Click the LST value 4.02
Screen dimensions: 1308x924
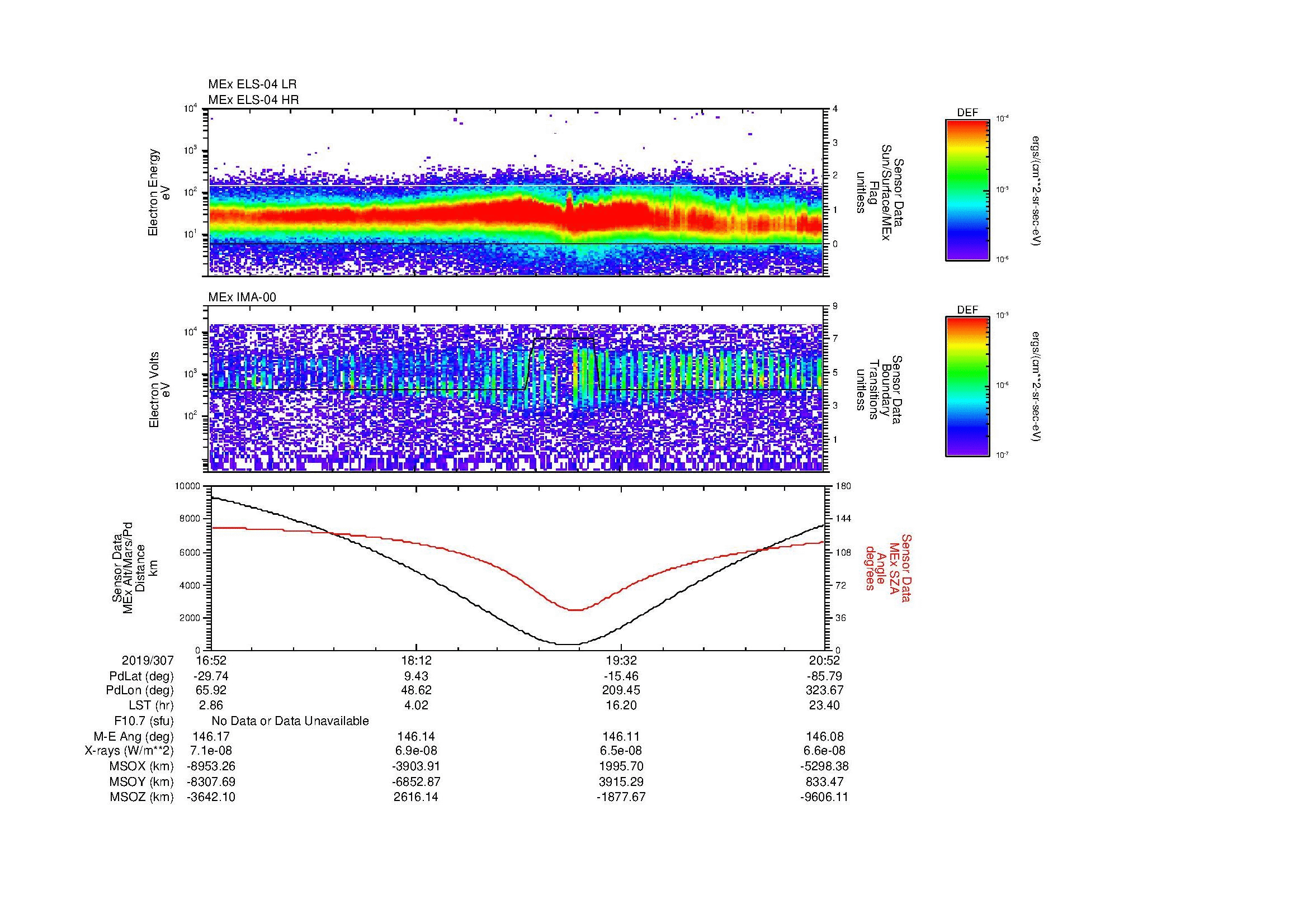click(417, 705)
